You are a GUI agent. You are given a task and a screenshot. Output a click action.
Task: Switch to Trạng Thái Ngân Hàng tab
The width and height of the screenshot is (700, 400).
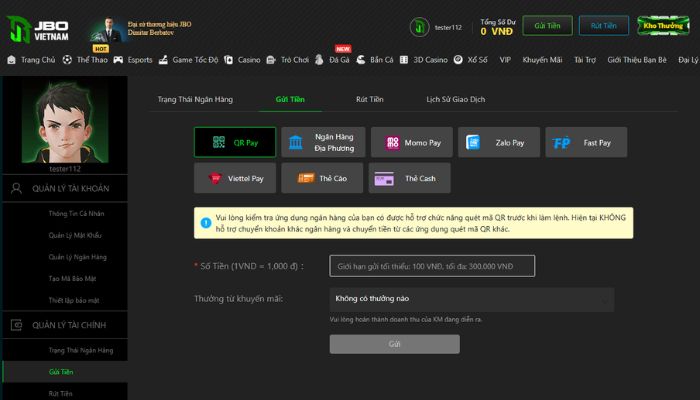[195, 99]
